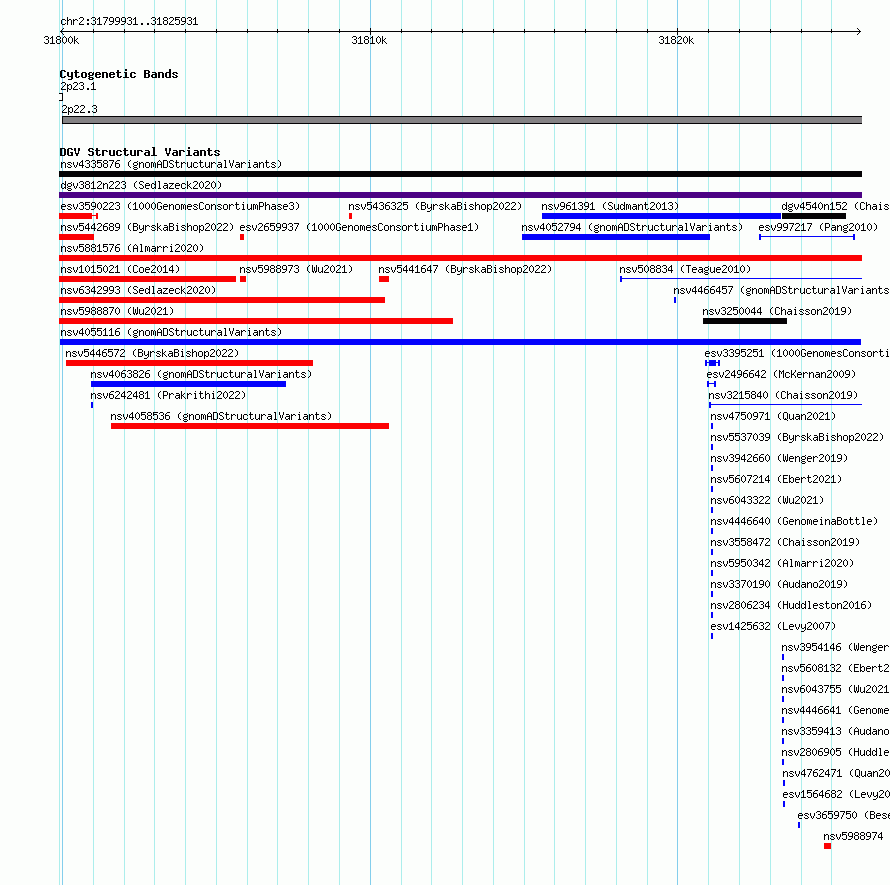890x885 pixels.
Task: Open nsv5607214 (Ebert2021) label
Action: point(776,480)
